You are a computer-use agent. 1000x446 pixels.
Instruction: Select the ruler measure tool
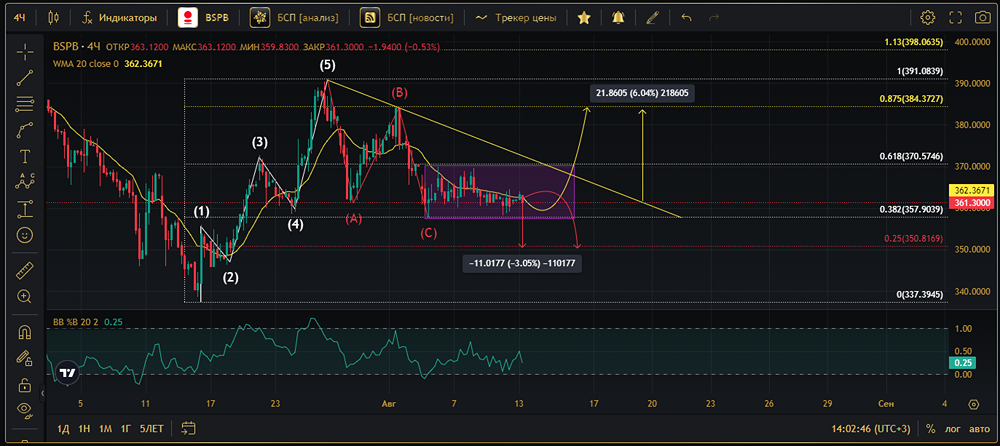pyautogui.click(x=24, y=270)
